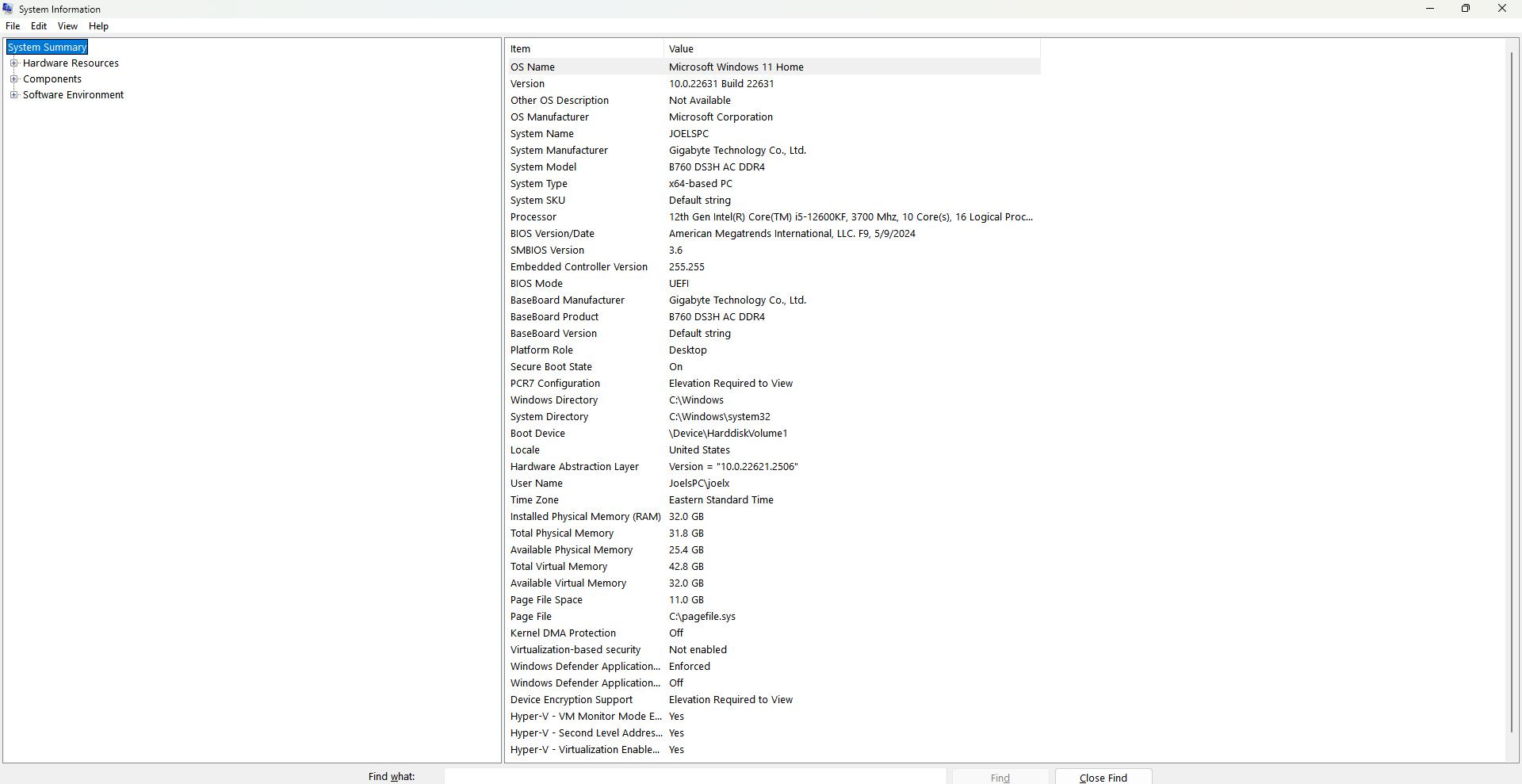Select the BaseBoard Product row

tap(774, 317)
